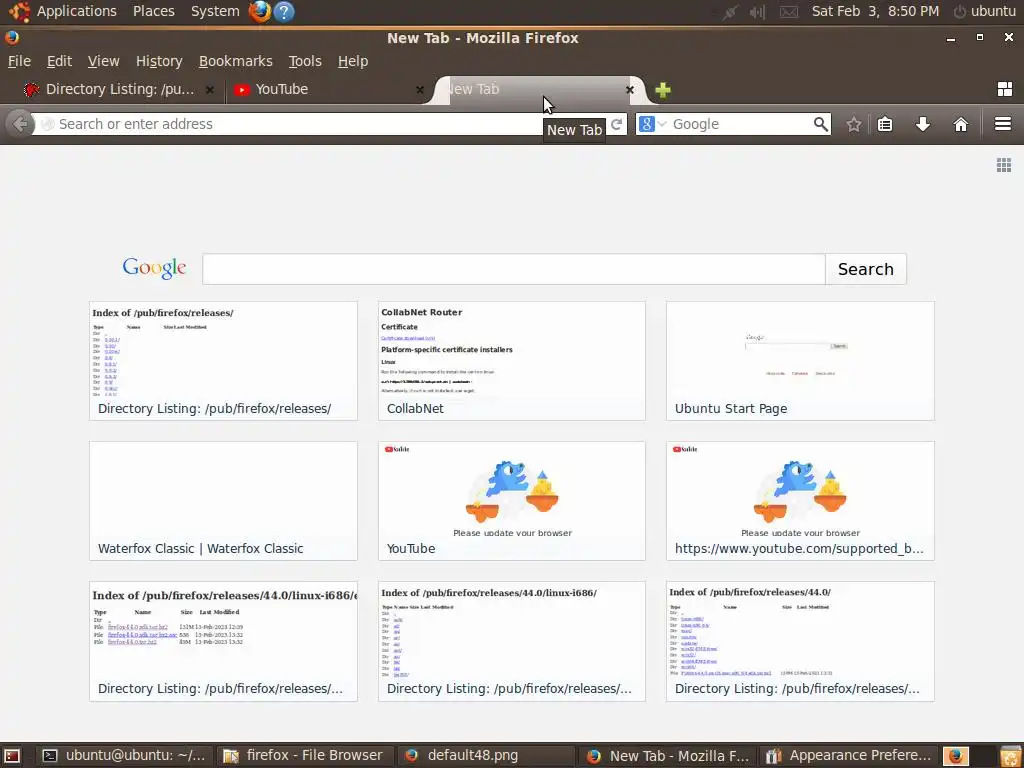The width and height of the screenshot is (1024, 768).
Task: Click the Google logo on page
Action: coord(154,268)
